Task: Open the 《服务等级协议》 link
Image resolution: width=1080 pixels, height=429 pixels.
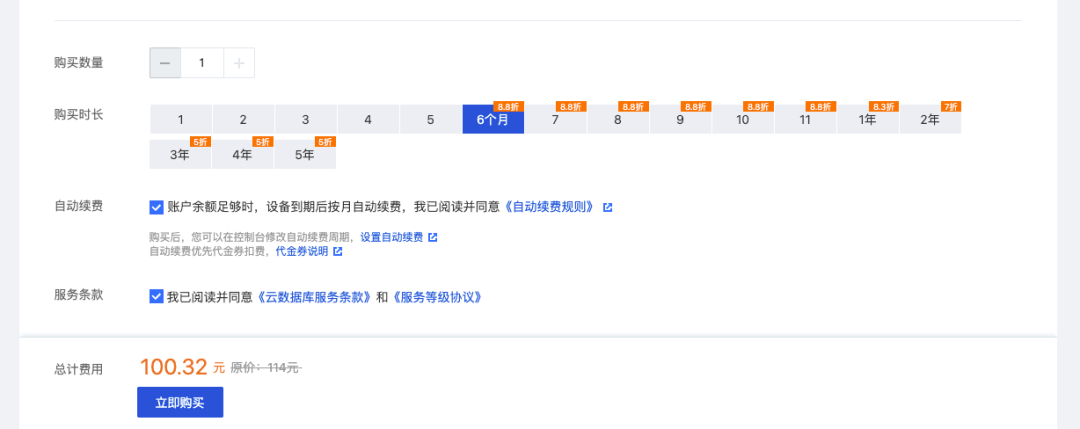Action: click(x=437, y=297)
